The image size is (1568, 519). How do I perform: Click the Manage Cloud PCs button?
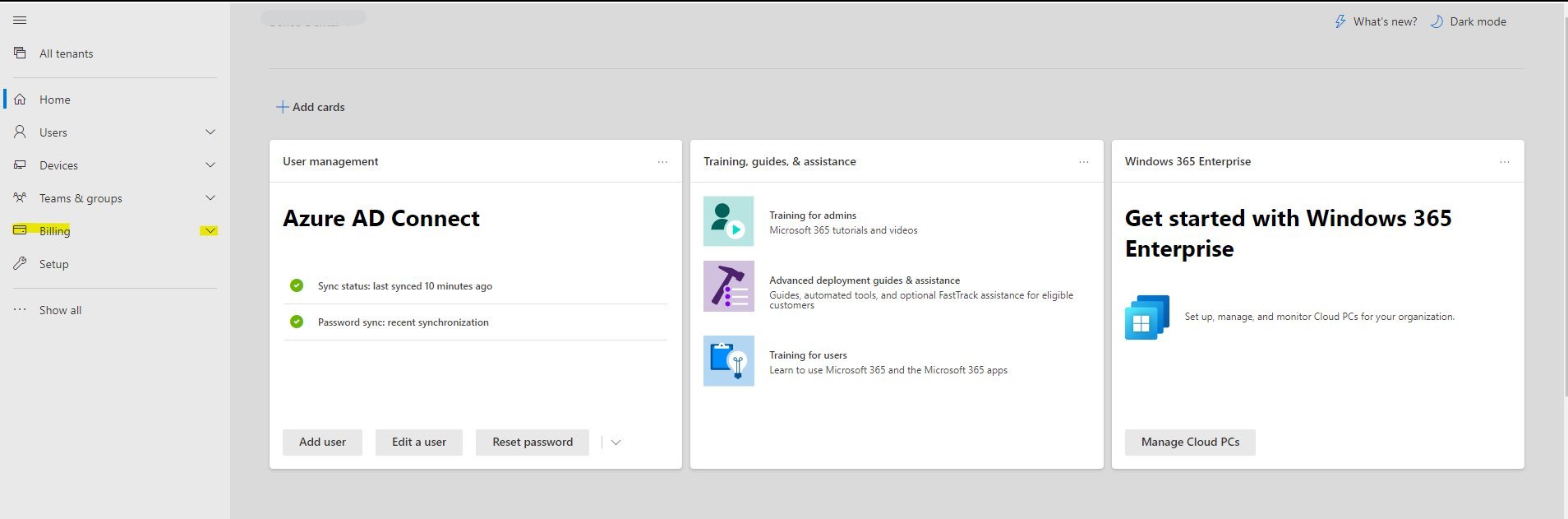[x=1190, y=442]
